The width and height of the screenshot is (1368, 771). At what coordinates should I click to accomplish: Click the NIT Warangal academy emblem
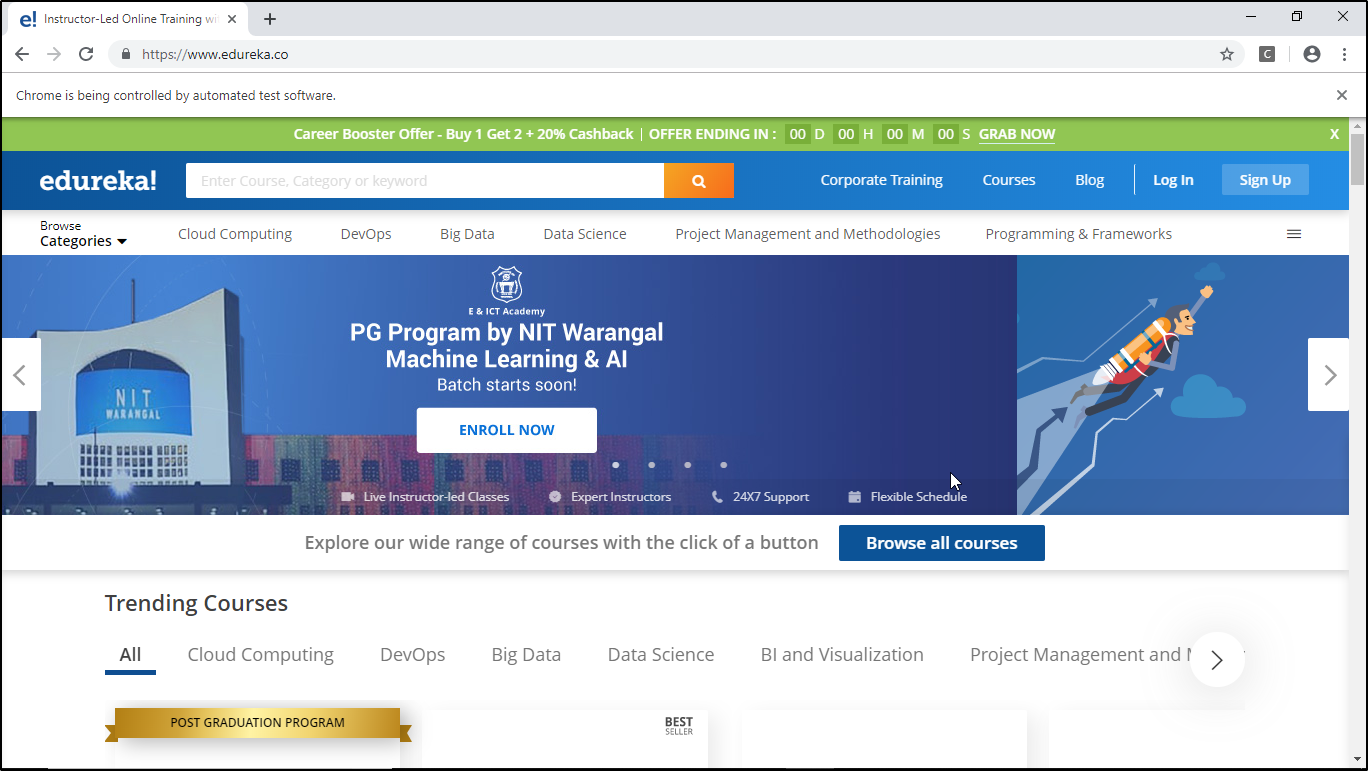(506, 285)
